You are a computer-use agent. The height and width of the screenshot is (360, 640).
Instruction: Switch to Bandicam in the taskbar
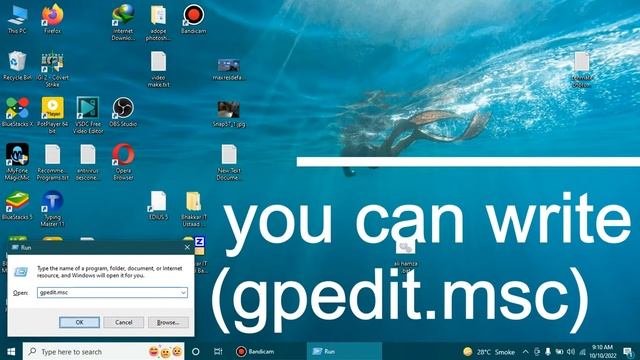256,351
